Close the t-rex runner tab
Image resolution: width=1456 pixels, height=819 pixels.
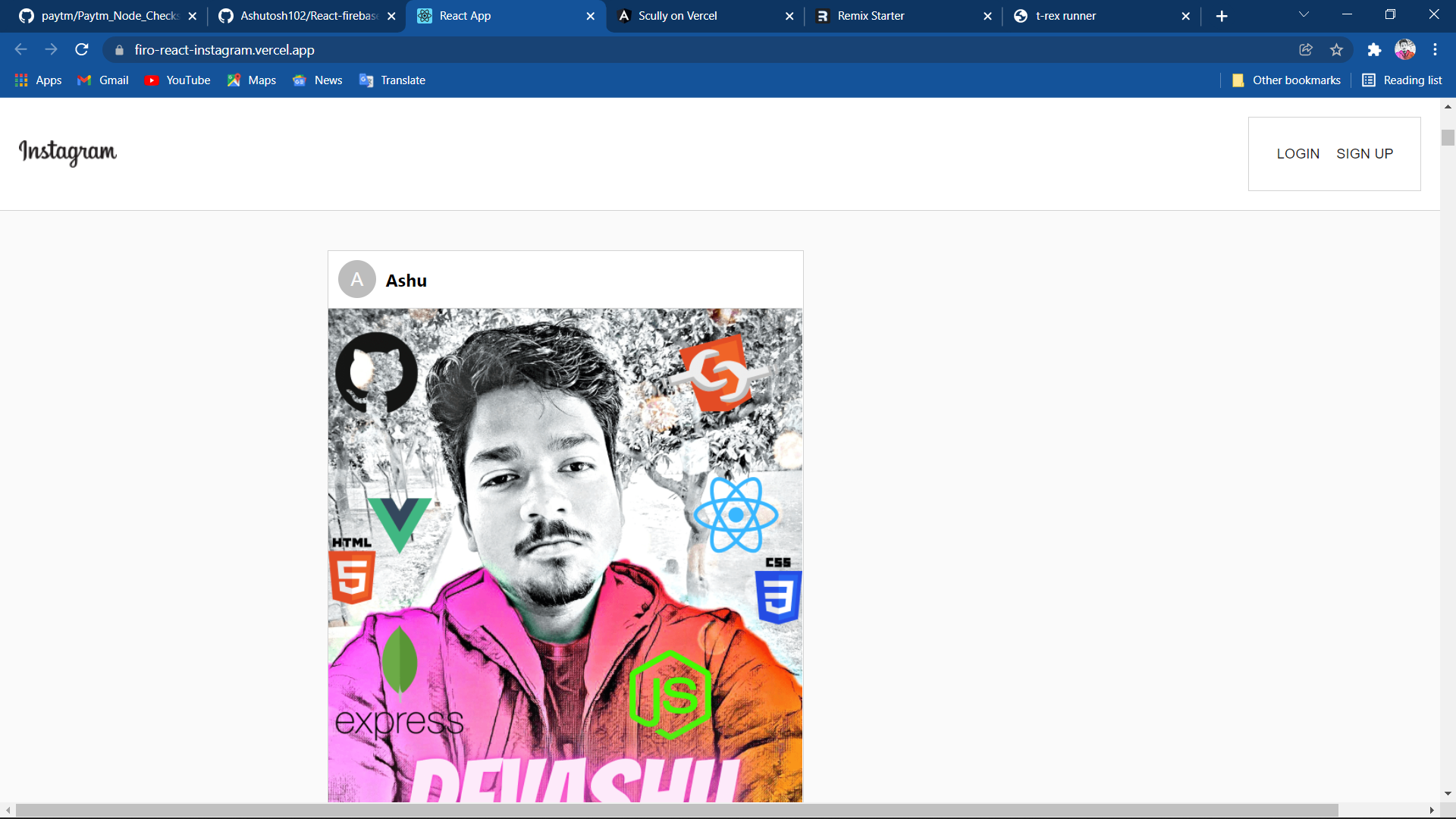tap(1186, 16)
